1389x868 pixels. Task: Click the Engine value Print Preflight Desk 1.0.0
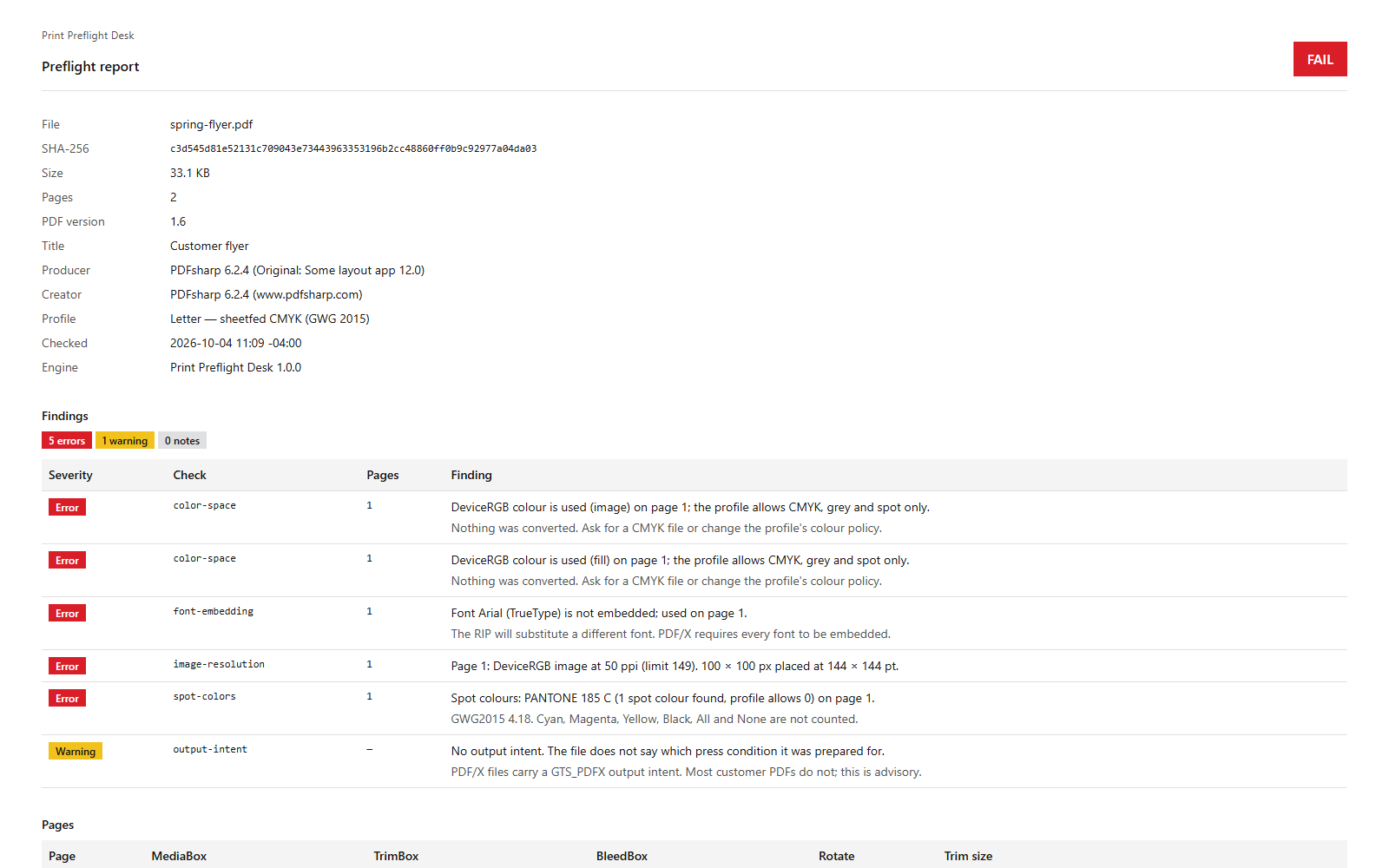tap(235, 367)
